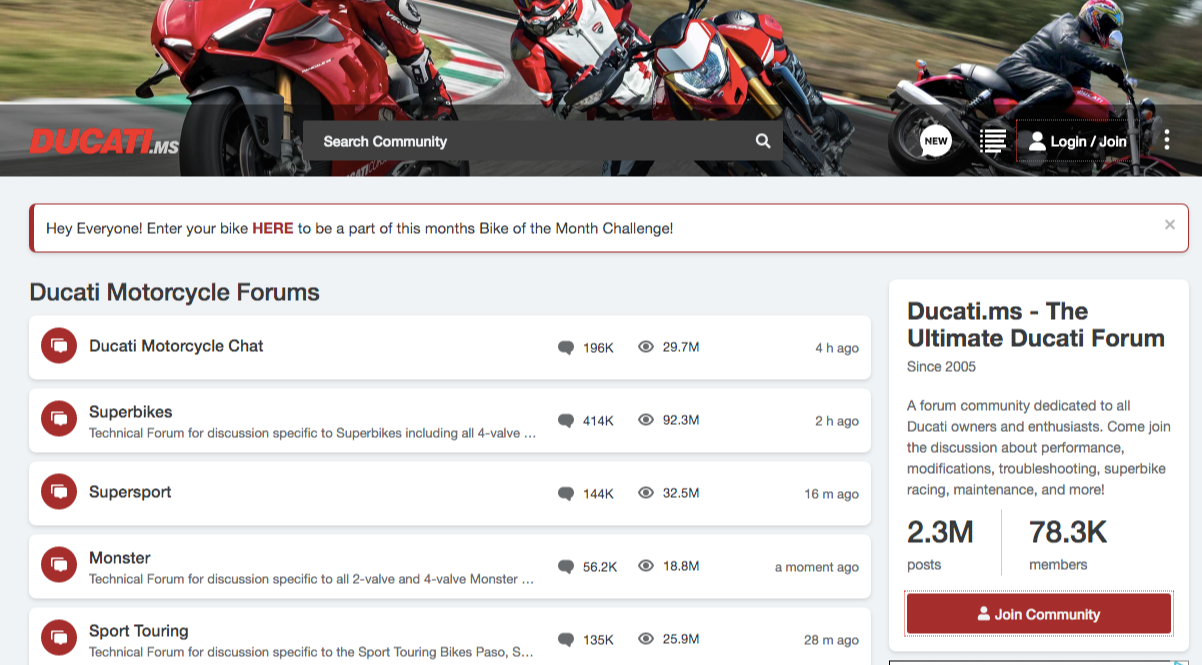This screenshot has height=665, width=1202.
Task: Click the 32.5M views count
Action: 681,493
